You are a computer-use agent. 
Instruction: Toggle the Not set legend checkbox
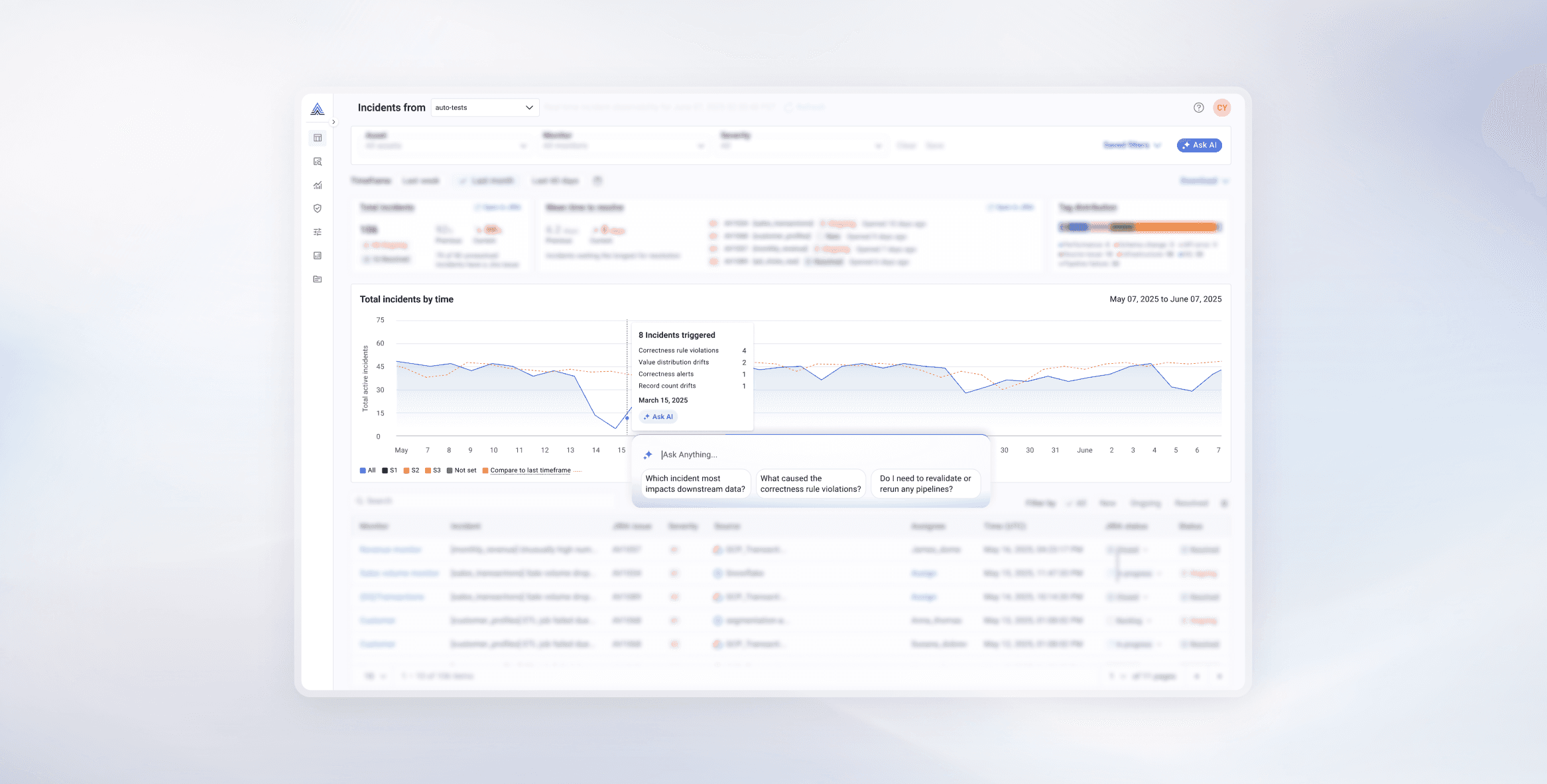coord(450,471)
